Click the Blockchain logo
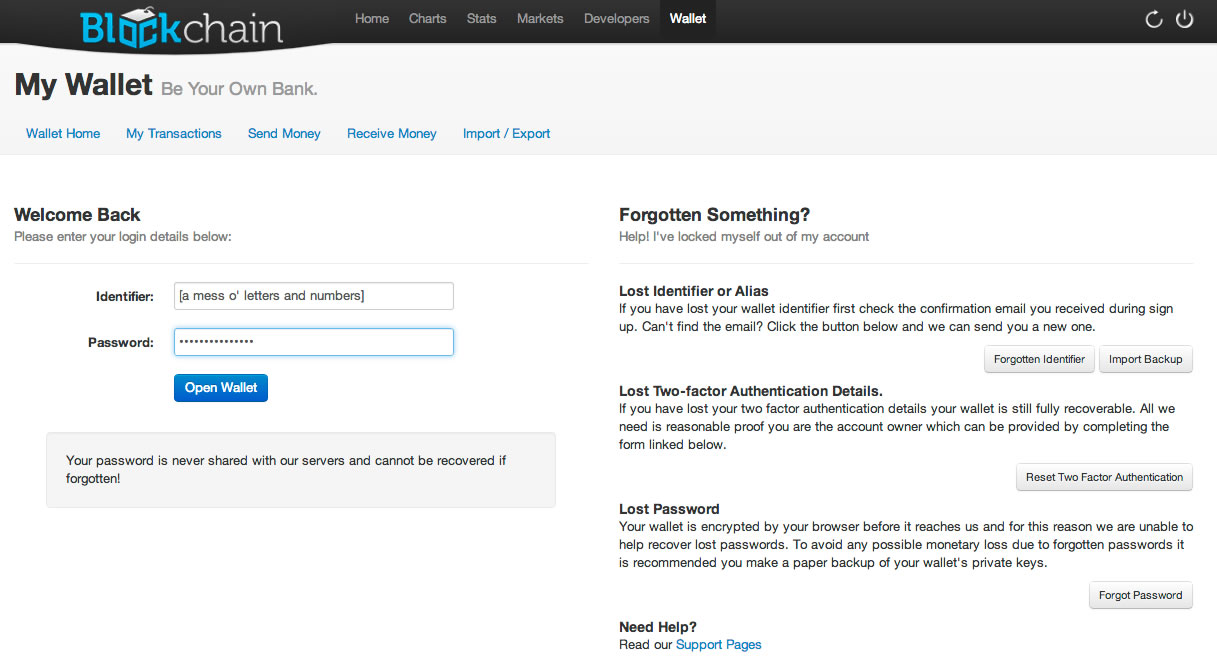1217x668 pixels. (x=181, y=27)
